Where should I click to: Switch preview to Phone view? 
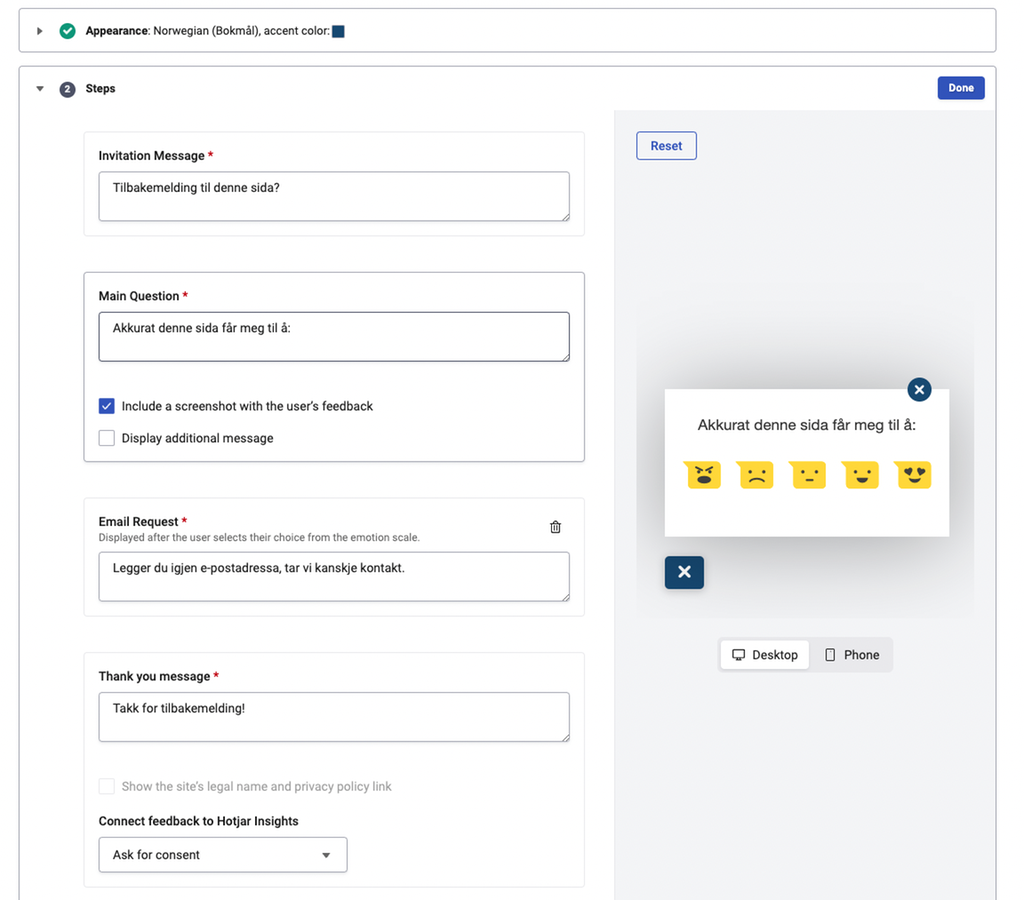pos(852,655)
